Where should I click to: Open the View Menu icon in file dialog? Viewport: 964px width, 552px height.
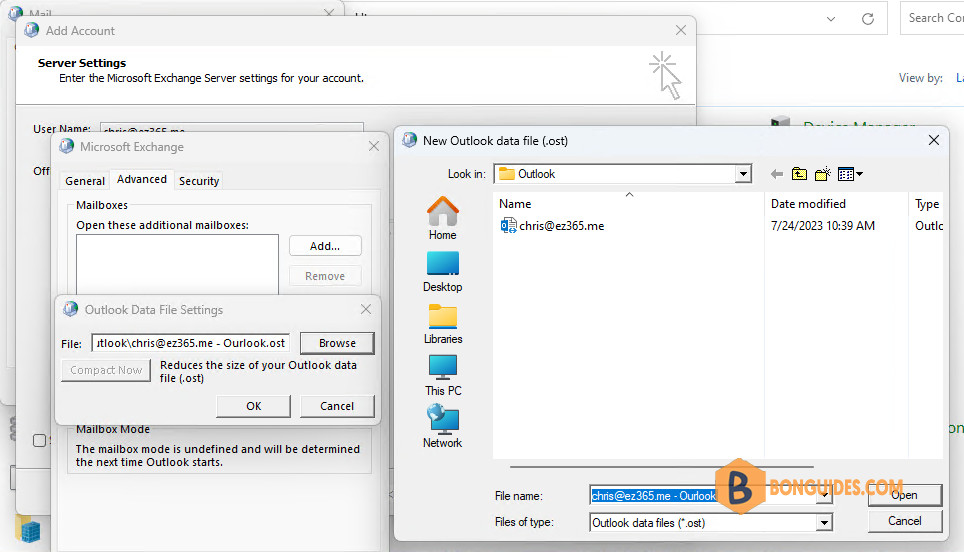click(x=850, y=174)
